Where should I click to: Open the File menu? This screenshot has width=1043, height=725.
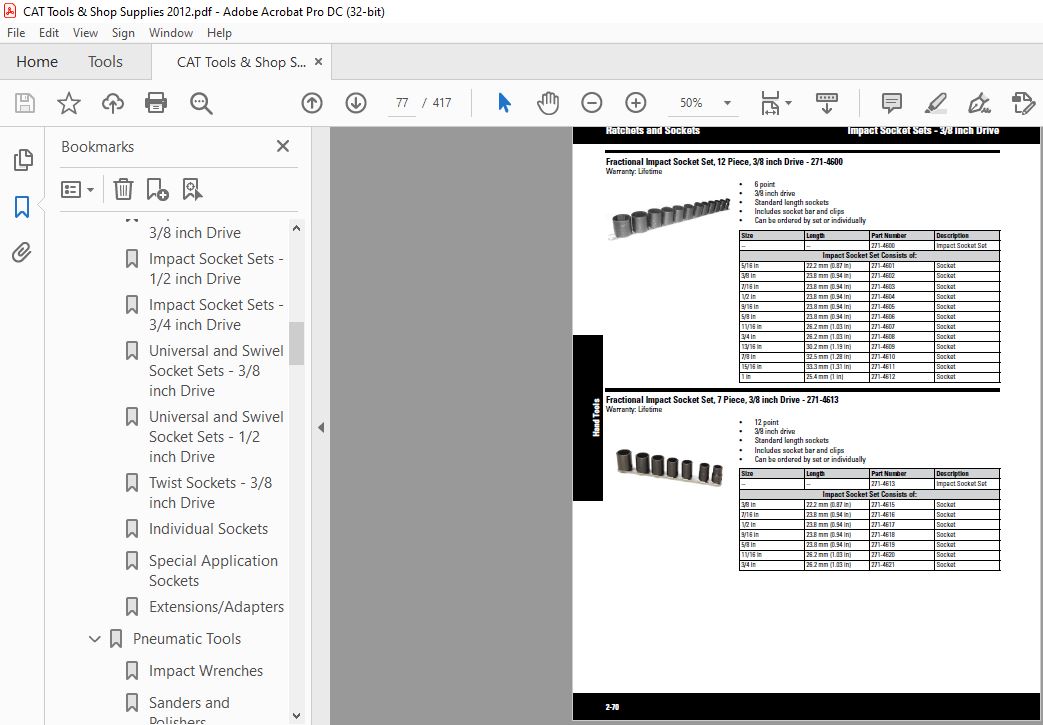click(16, 33)
